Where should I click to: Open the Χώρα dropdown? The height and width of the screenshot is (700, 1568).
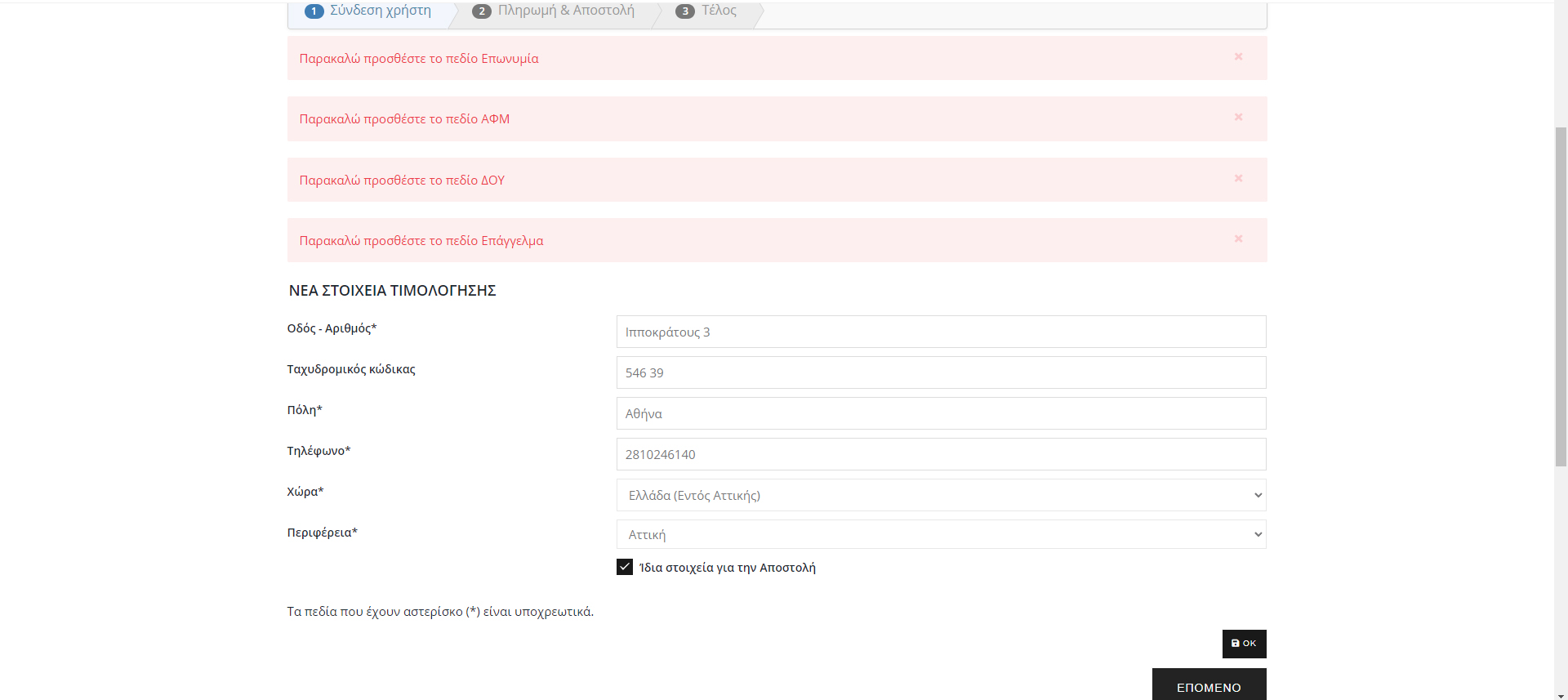[x=941, y=495]
